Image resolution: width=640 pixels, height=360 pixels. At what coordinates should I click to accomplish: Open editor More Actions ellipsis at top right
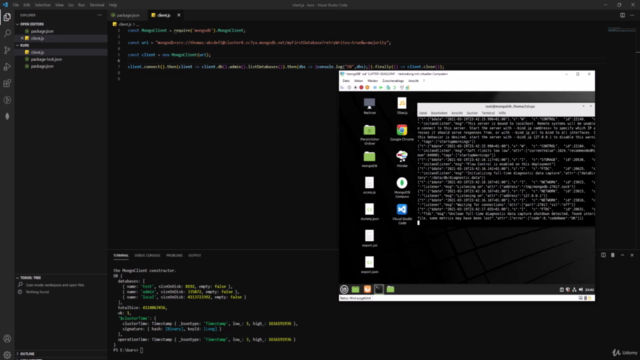(632, 15)
